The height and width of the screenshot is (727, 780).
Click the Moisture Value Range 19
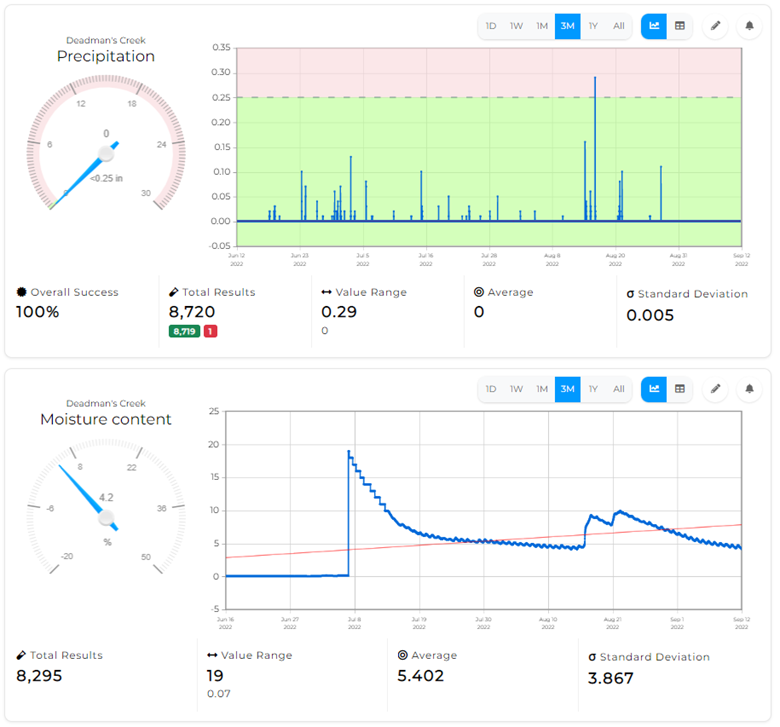tap(215, 676)
